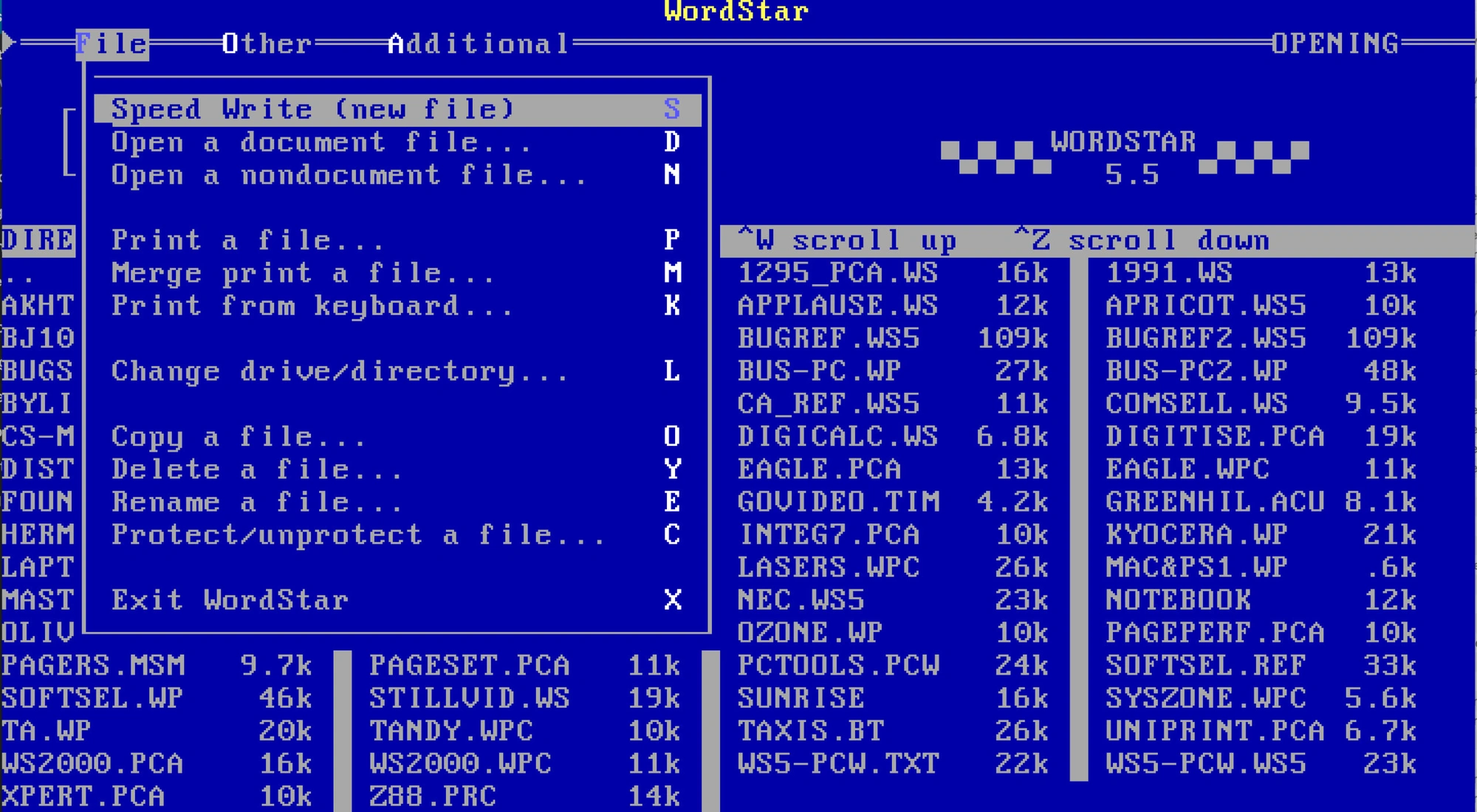The height and width of the screenshot is (812, 1477).
Task: Open the File menu in the menu bar
Action: [112, 44]
